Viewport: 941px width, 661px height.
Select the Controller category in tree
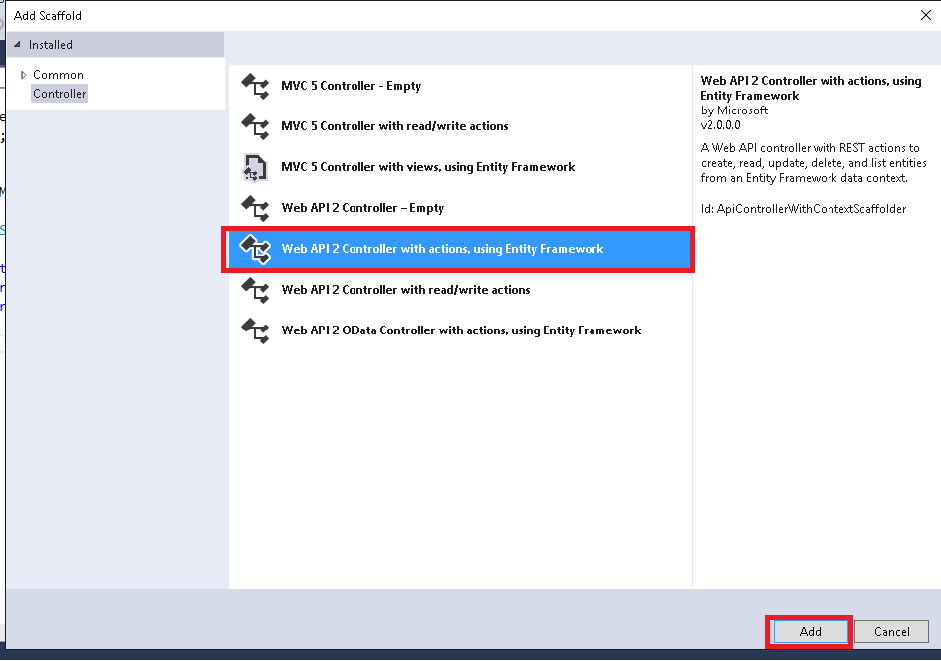point(59,94)
